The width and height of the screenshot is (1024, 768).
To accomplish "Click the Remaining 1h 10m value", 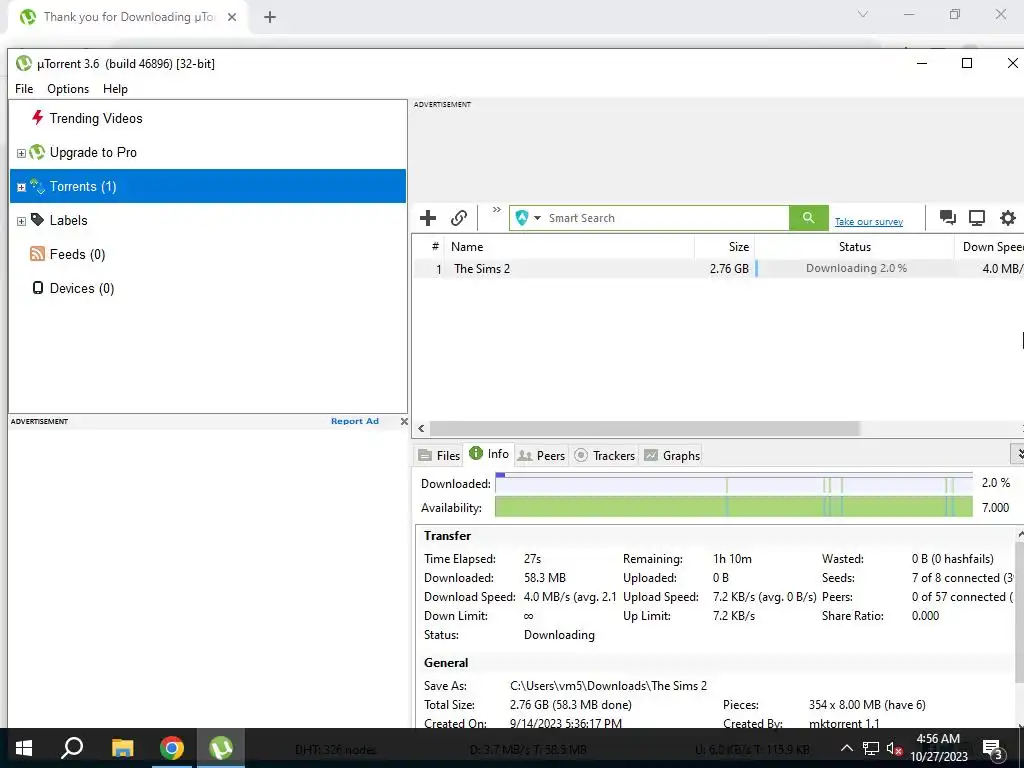I will tap(732, 559).
